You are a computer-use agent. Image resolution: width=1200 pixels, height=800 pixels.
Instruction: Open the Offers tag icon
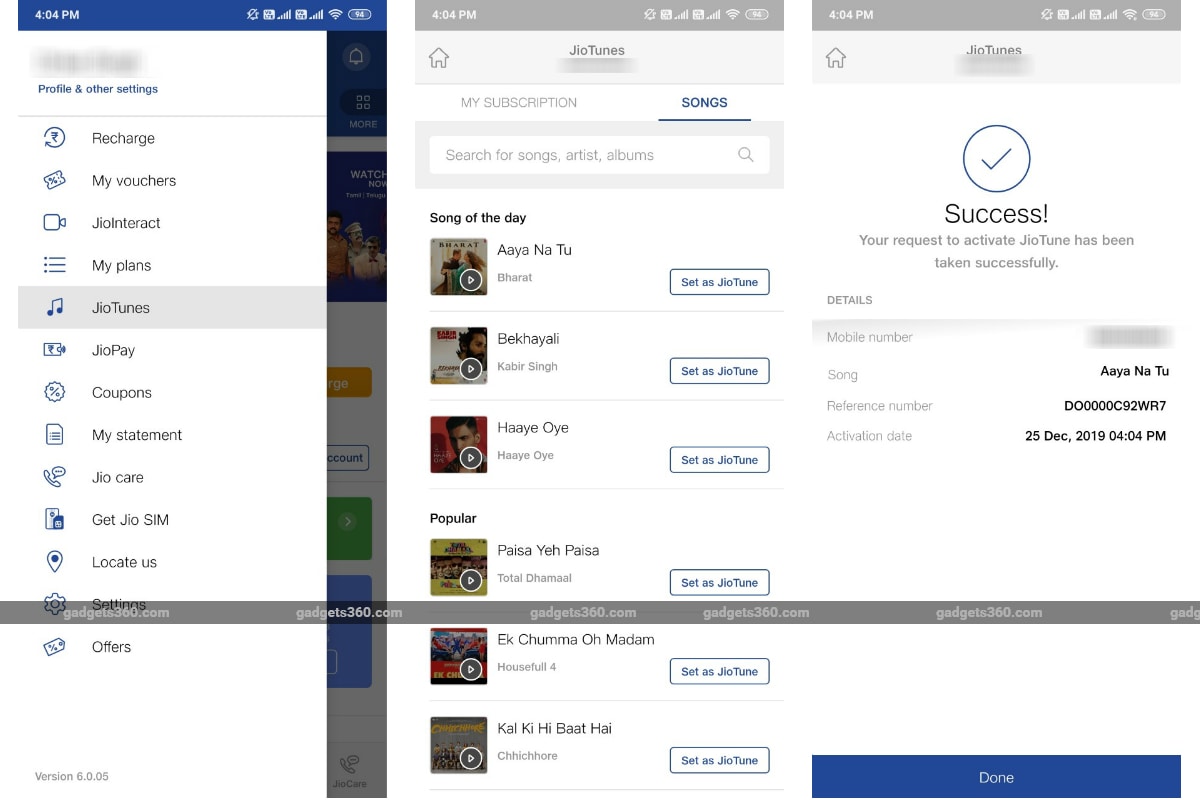click(54, 647)
